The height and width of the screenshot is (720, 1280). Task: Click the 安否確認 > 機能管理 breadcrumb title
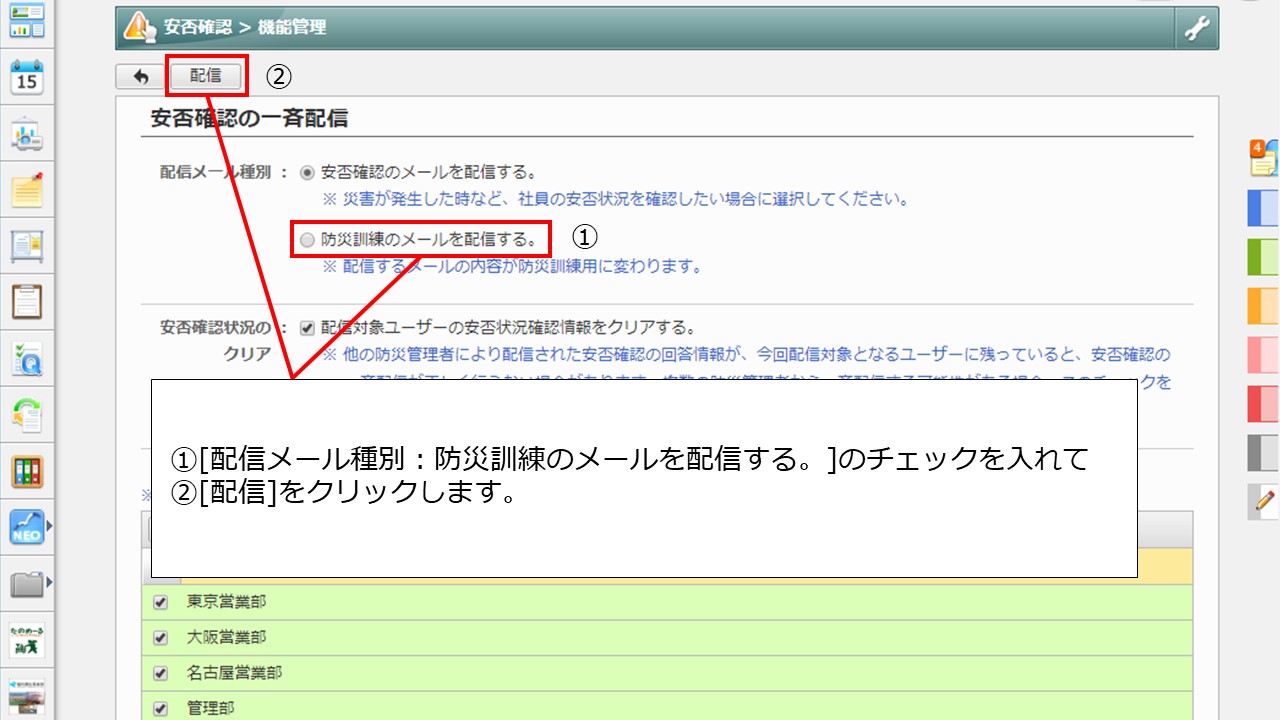[x=245, y=28]
